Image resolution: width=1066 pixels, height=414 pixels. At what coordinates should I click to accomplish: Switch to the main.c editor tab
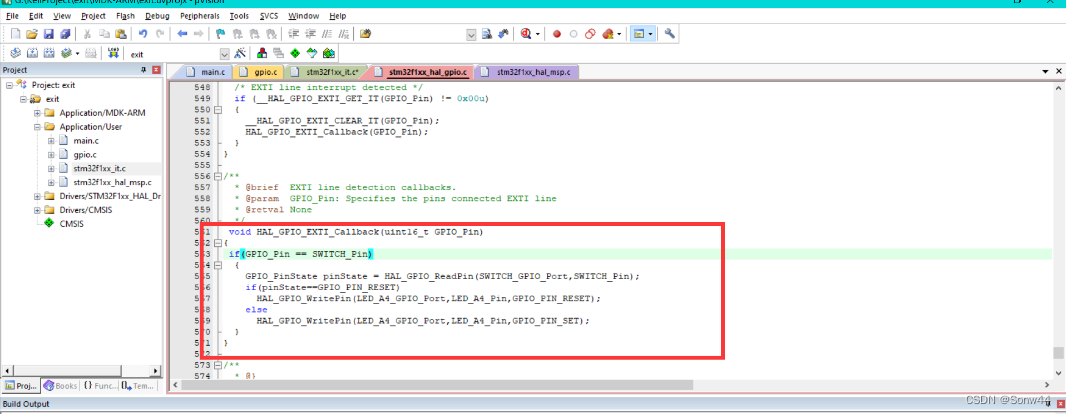coord(205,71)
